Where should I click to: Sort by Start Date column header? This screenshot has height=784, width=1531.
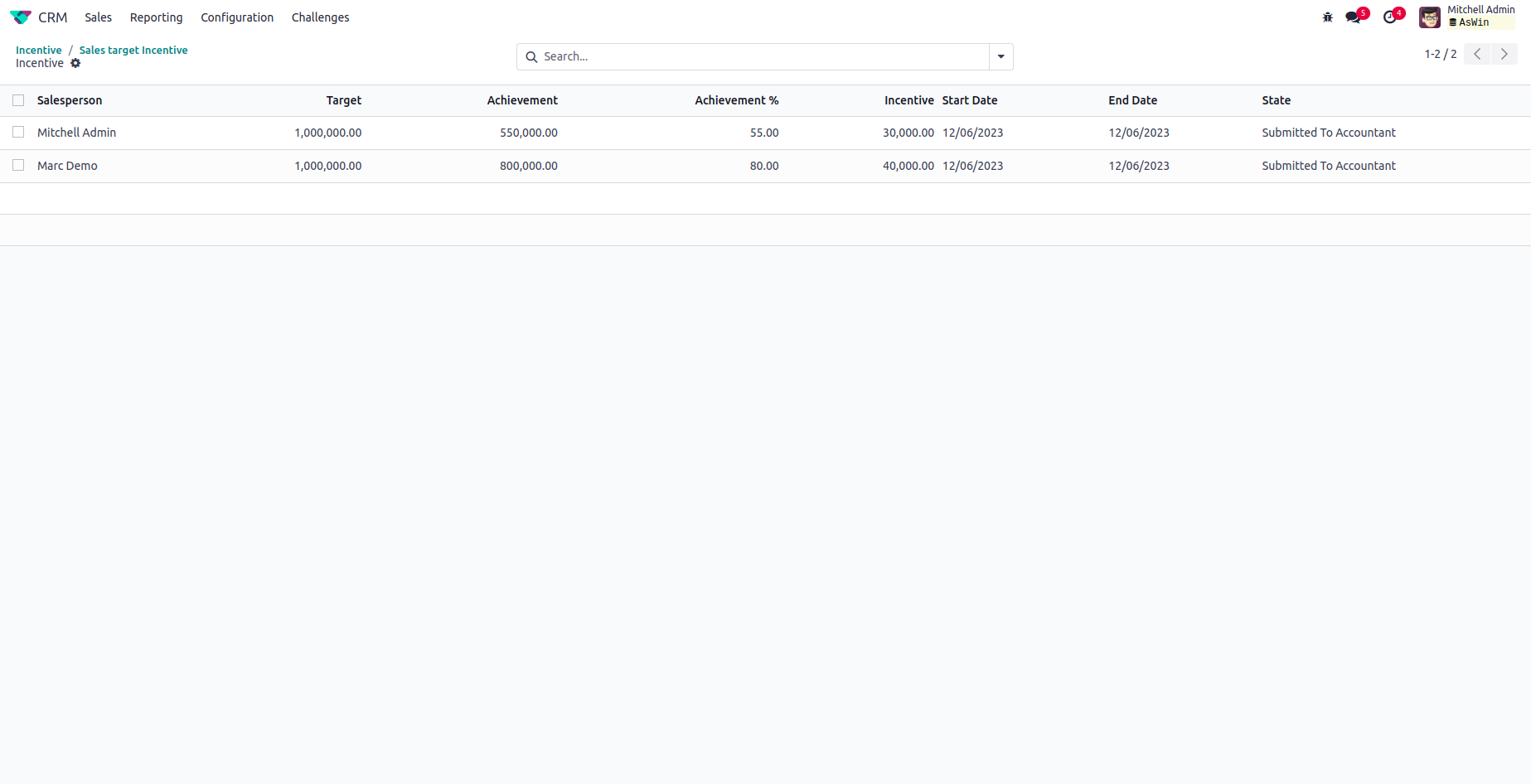click(x=970, y=100)
